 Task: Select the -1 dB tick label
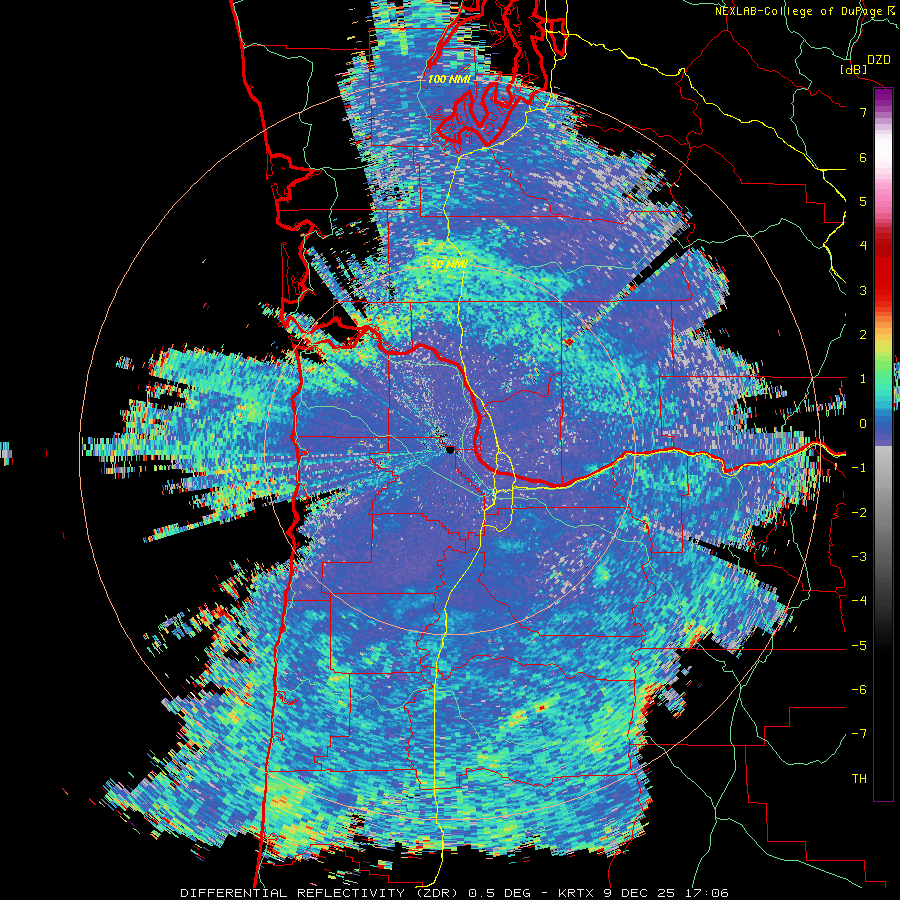point(859,468)
